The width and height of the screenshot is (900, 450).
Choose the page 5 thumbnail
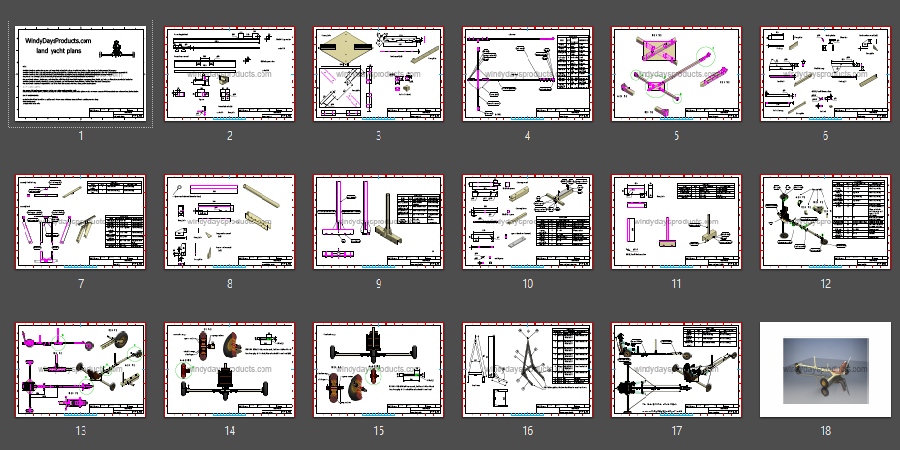(x=676, y=74)
